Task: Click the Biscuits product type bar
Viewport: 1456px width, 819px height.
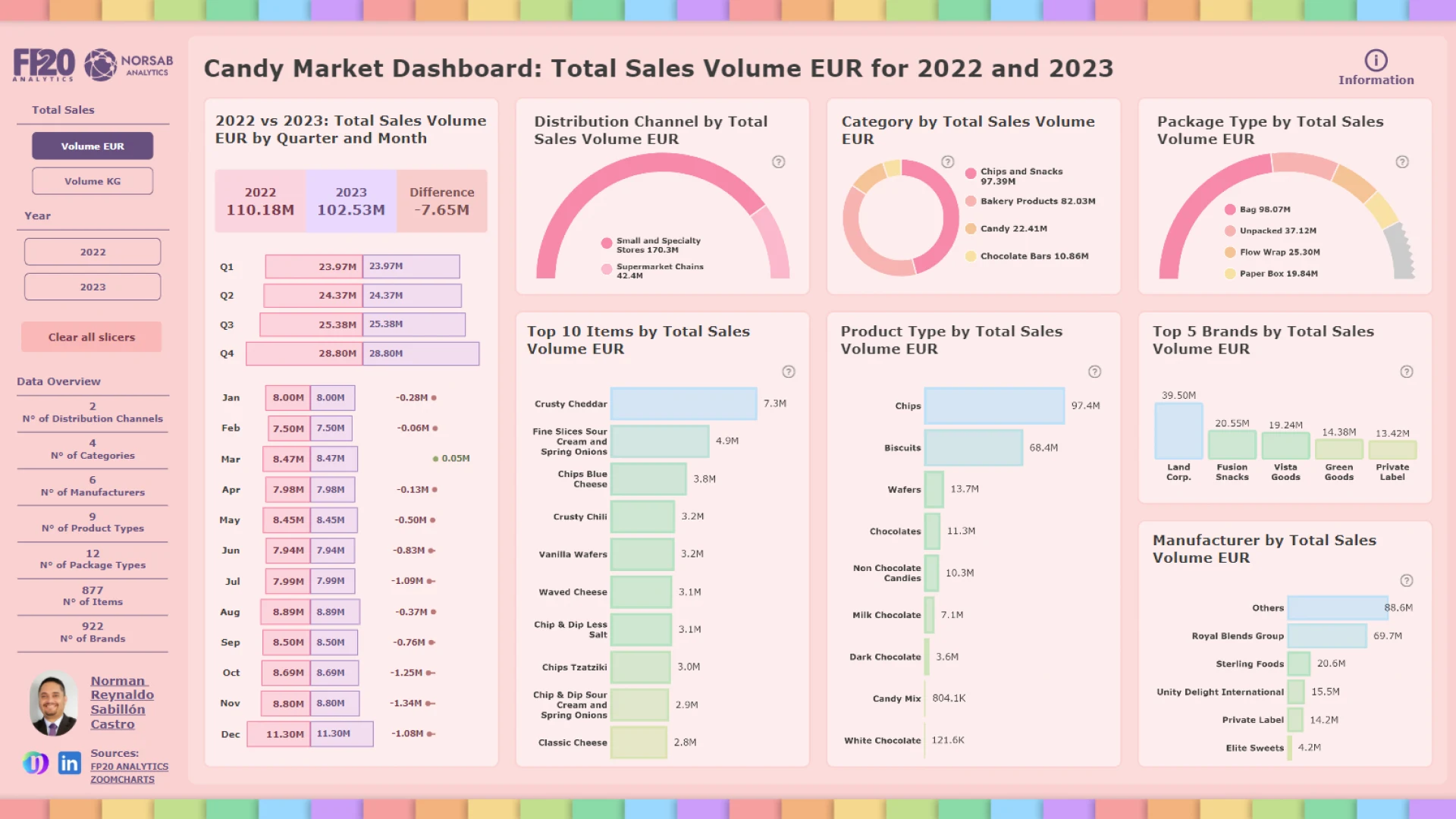Action: 974,447
